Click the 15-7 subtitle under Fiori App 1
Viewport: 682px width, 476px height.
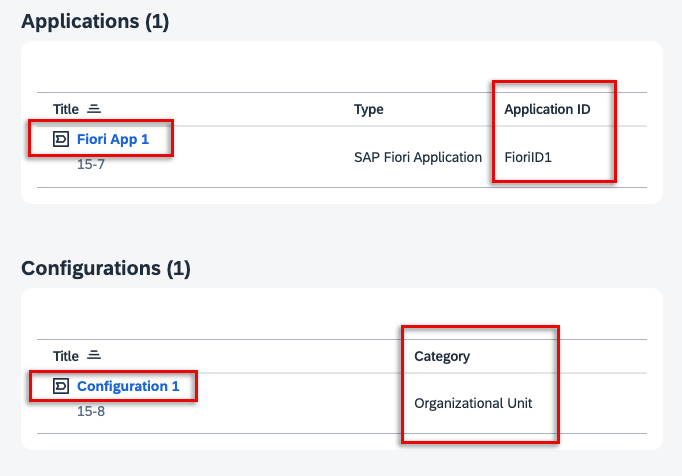pos(91,164)
